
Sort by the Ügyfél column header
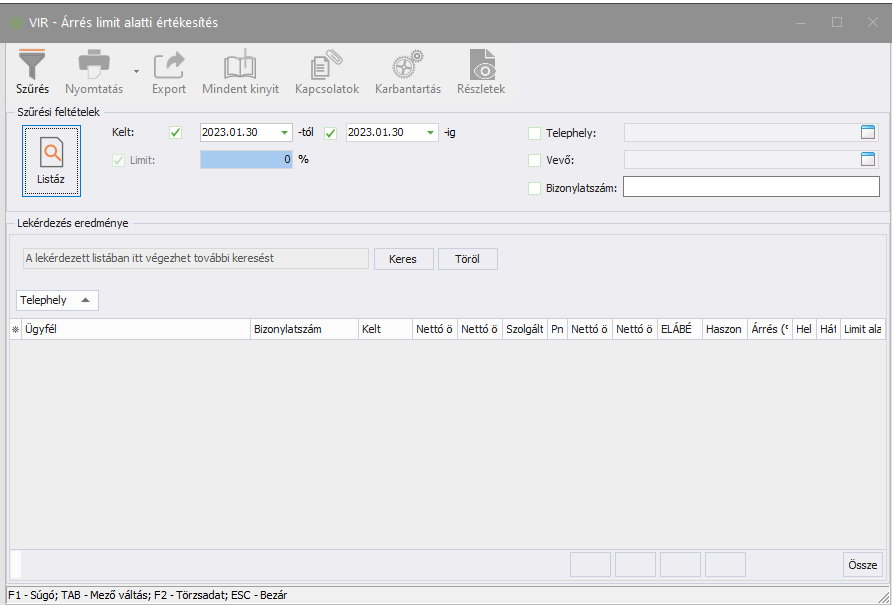(135, 329)
